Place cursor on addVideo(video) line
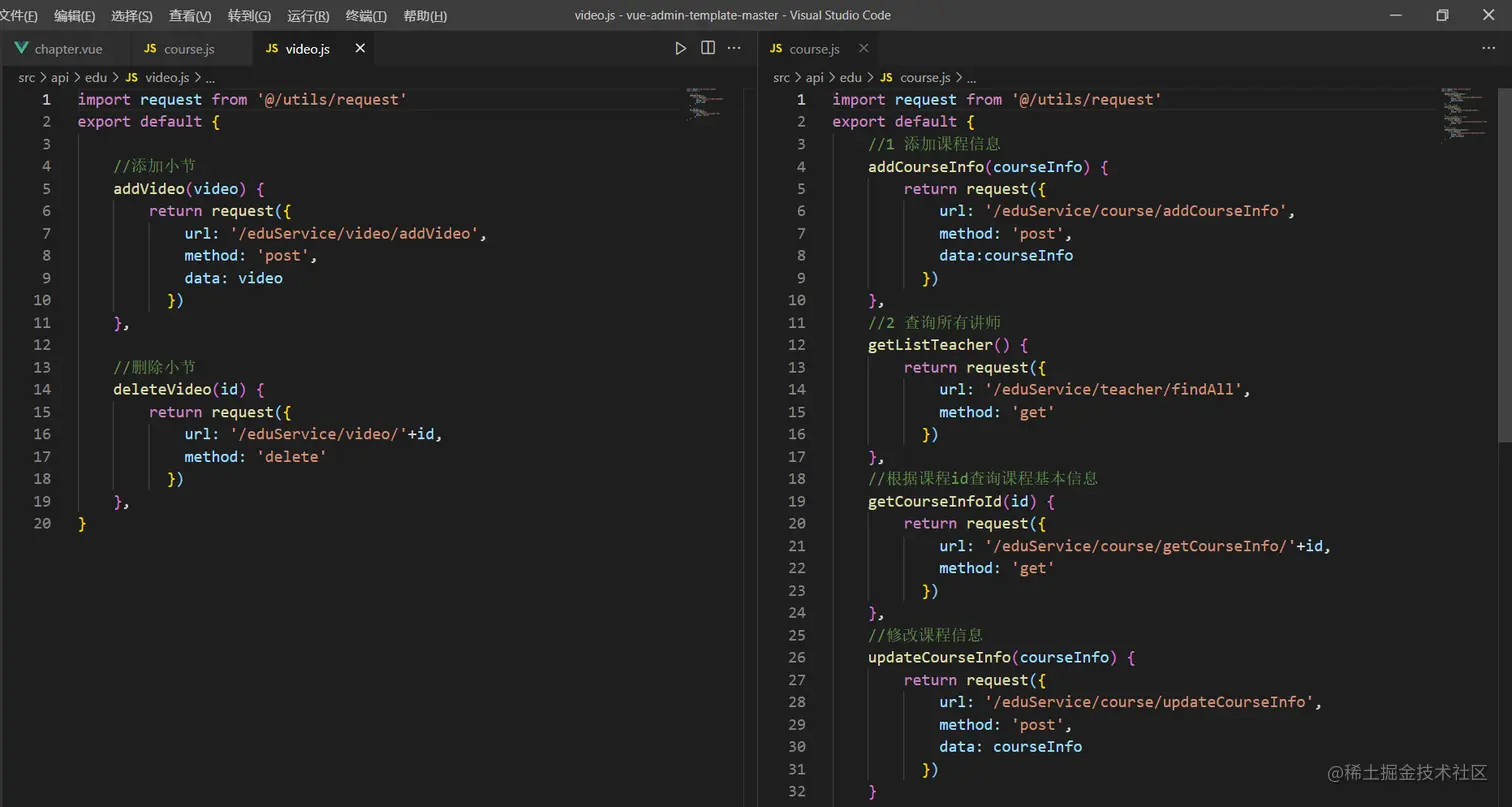The width and height of the screenshot is (1512, 807). 189,189
